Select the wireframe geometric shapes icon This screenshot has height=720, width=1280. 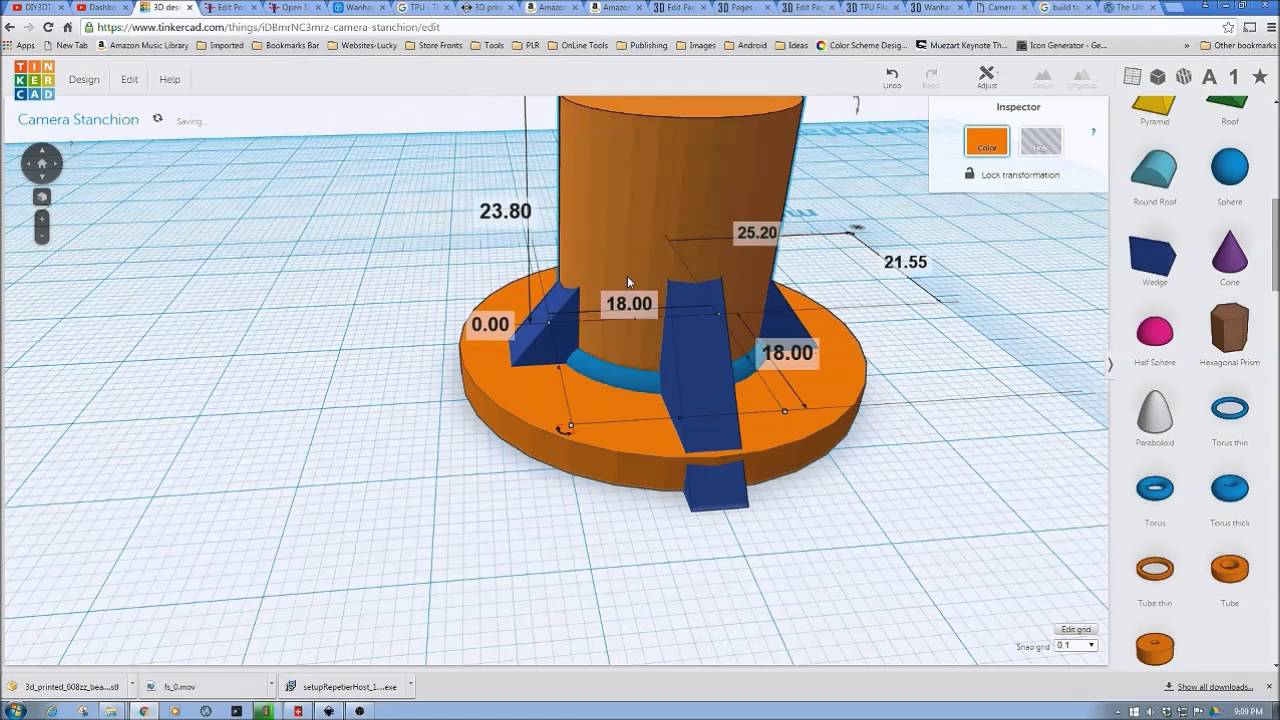(x=1184, y=77)
